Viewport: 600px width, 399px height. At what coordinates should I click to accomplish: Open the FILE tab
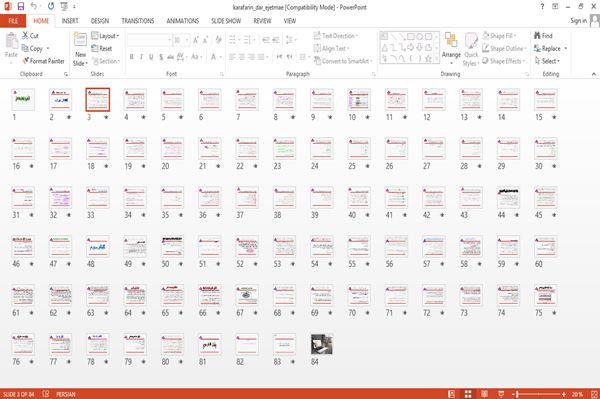tap(13, 21)
